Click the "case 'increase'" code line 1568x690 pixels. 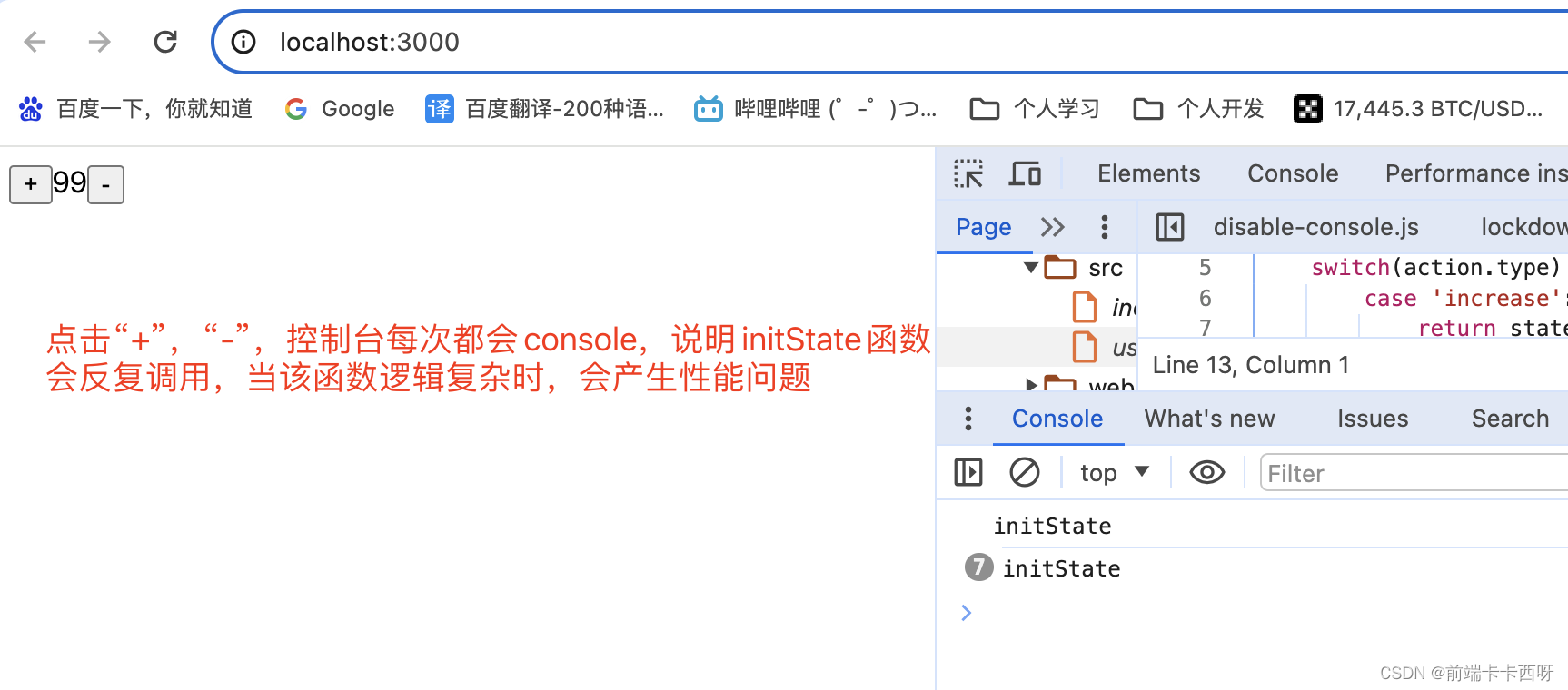pyautogui.click(x=1464, y=299)
